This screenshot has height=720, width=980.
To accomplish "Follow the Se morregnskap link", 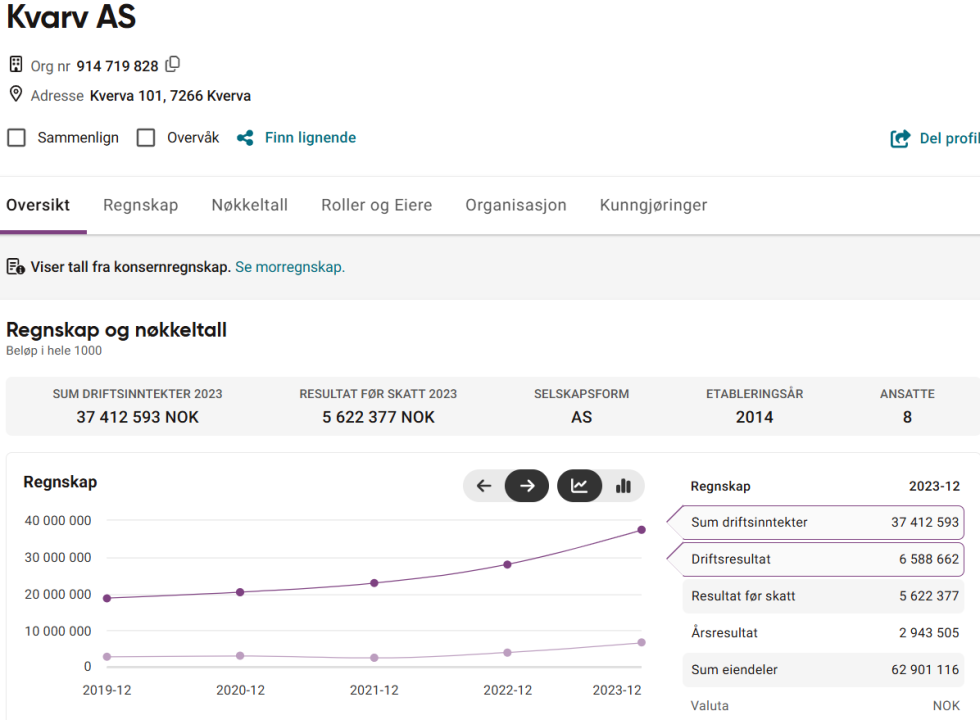I will pos(289,267).
